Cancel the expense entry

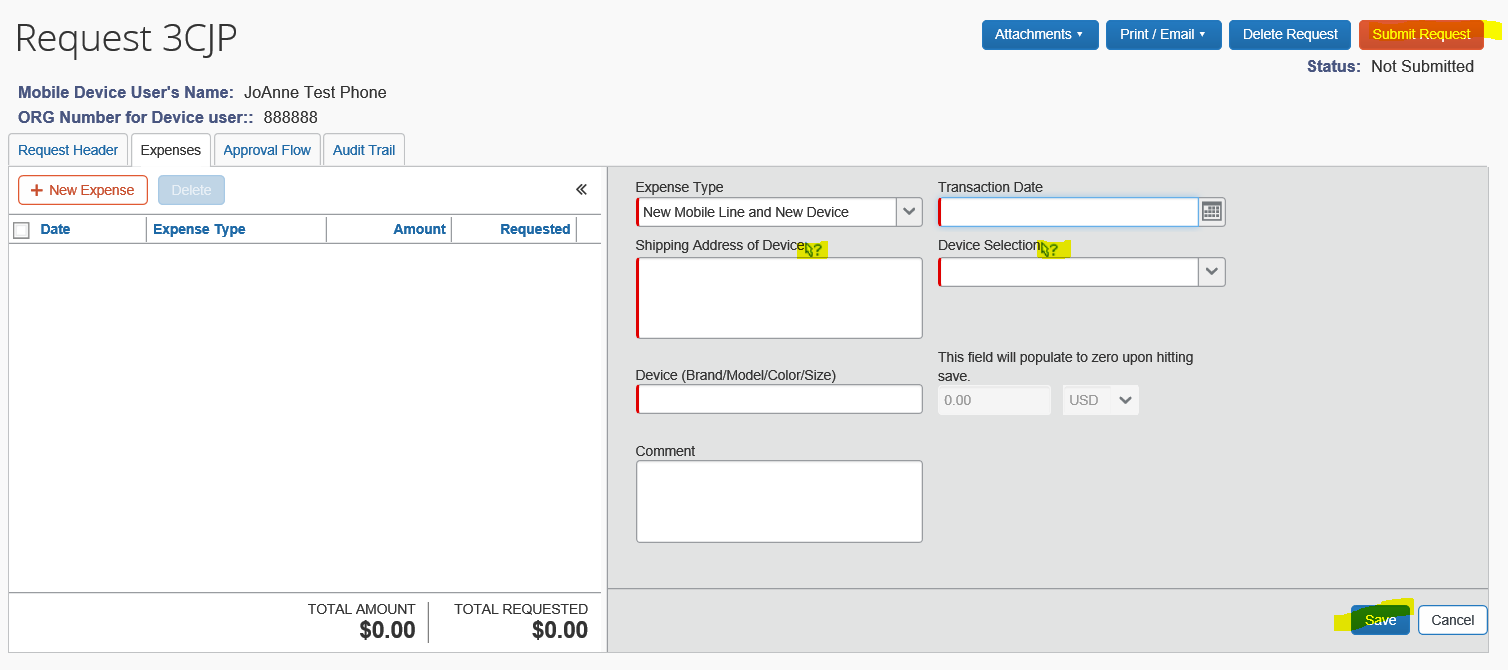pos(1452,620)
